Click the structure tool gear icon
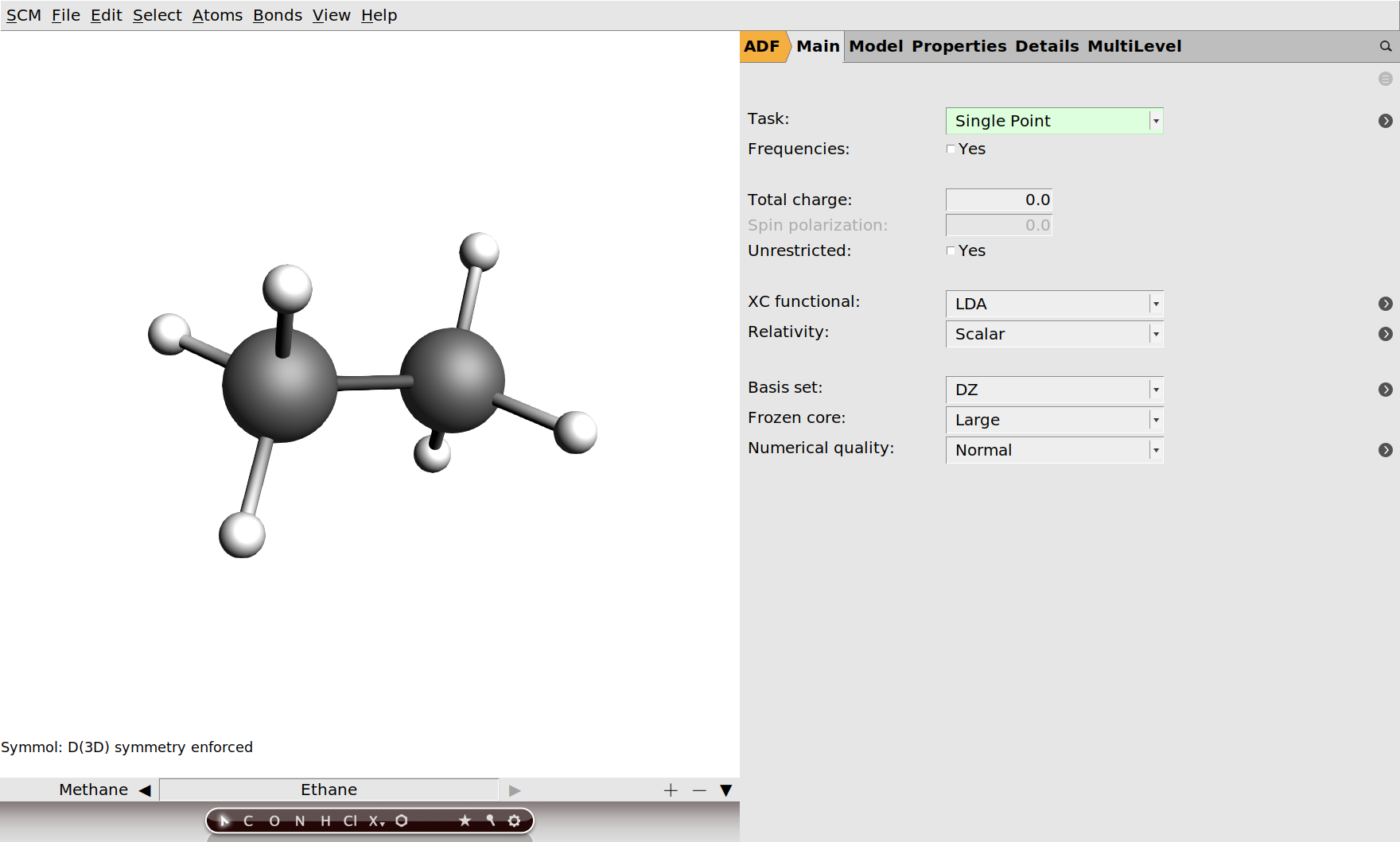 click(515, 821)
